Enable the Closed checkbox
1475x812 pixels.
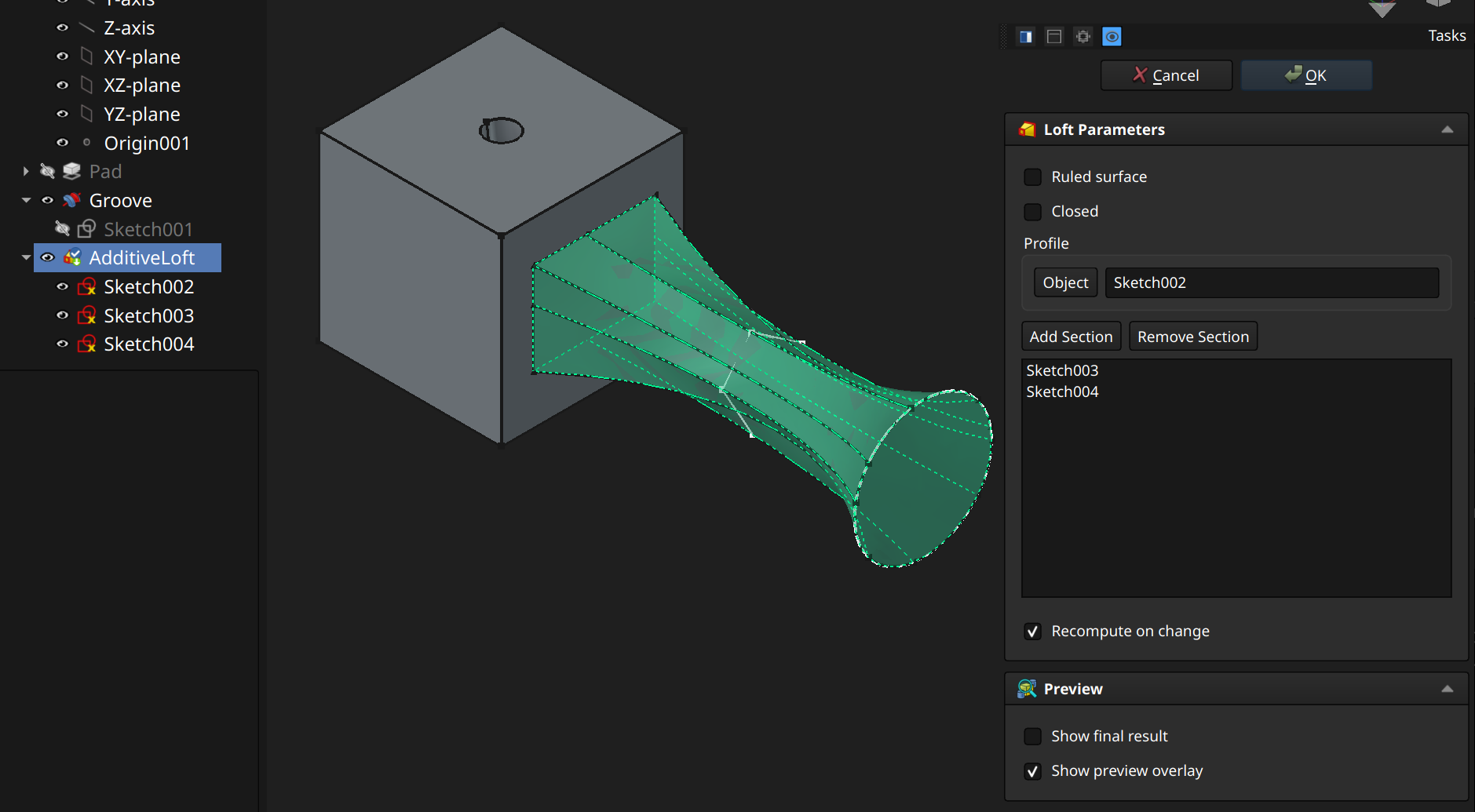point(1033,212)
